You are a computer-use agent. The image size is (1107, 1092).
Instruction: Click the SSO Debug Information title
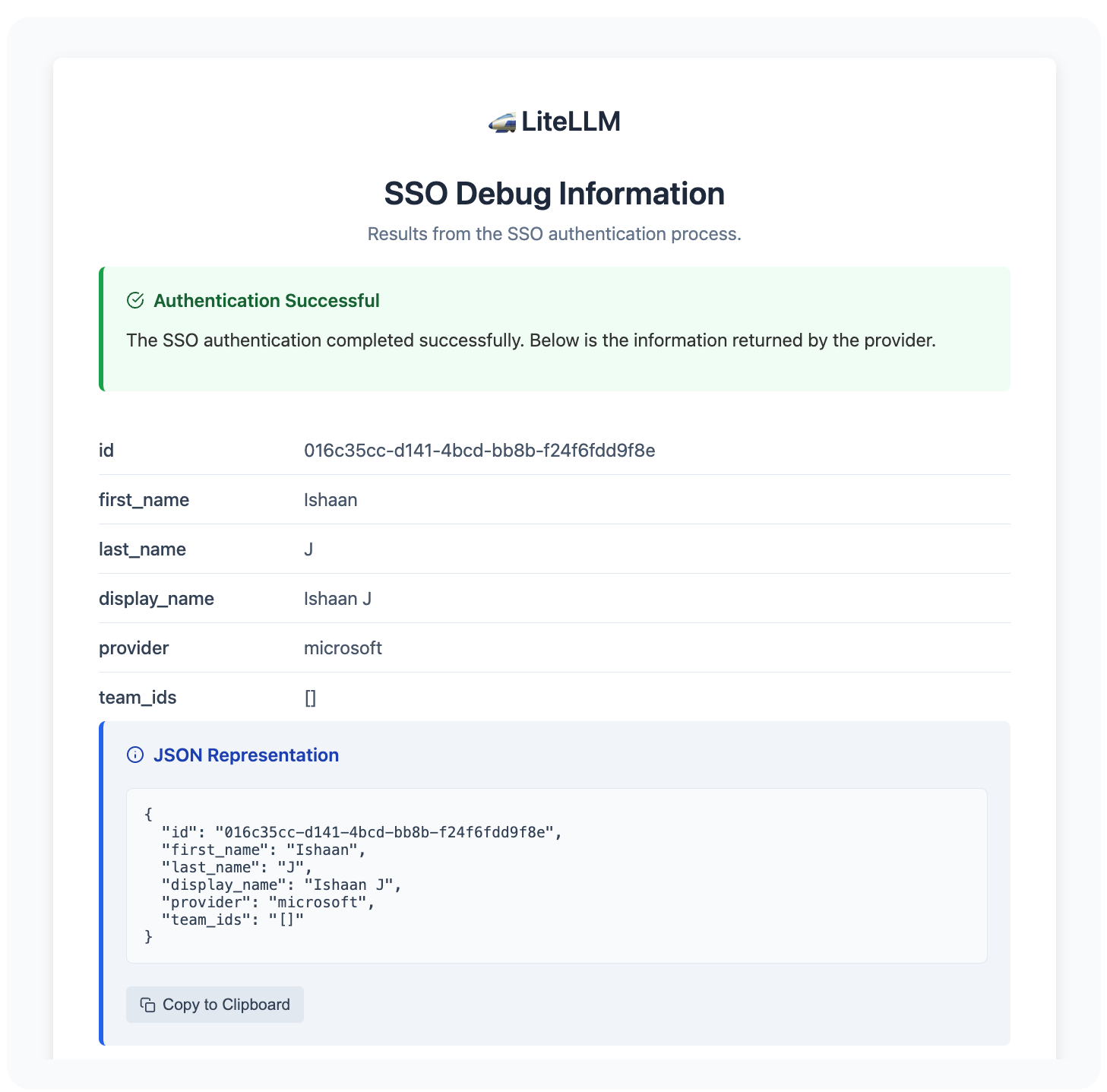tap(553, 194)
